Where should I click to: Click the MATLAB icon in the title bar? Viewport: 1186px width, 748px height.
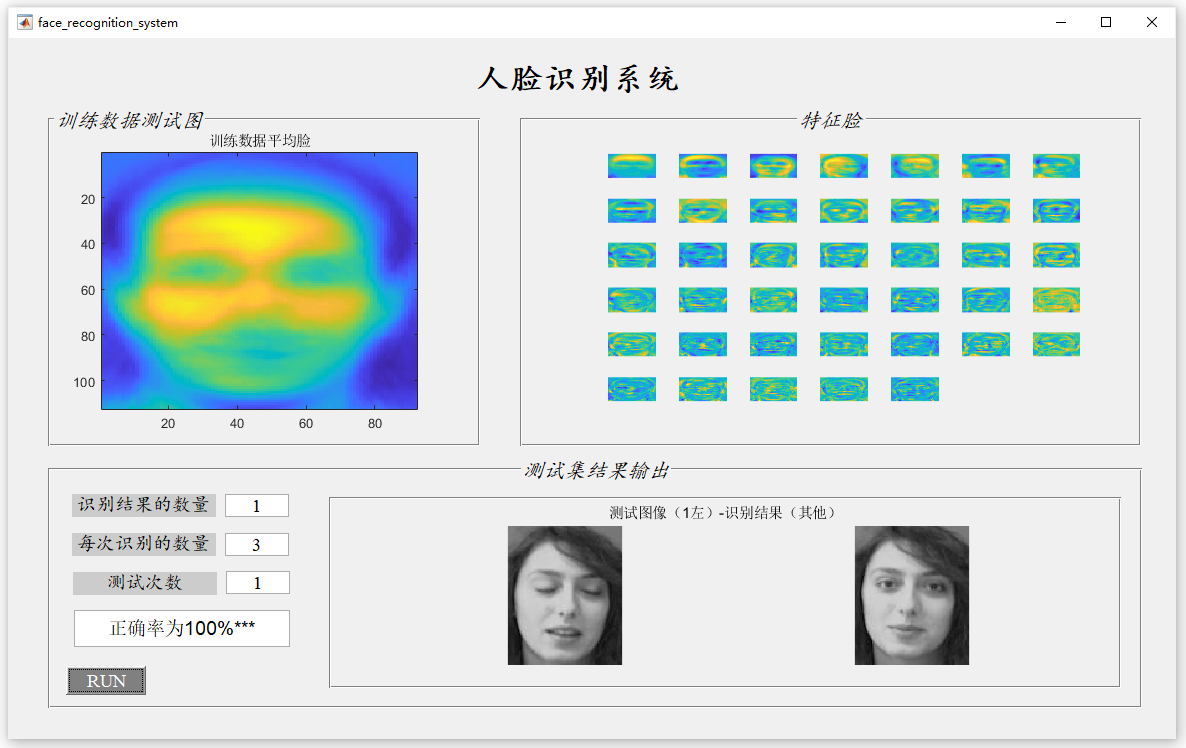coord(25,23)
